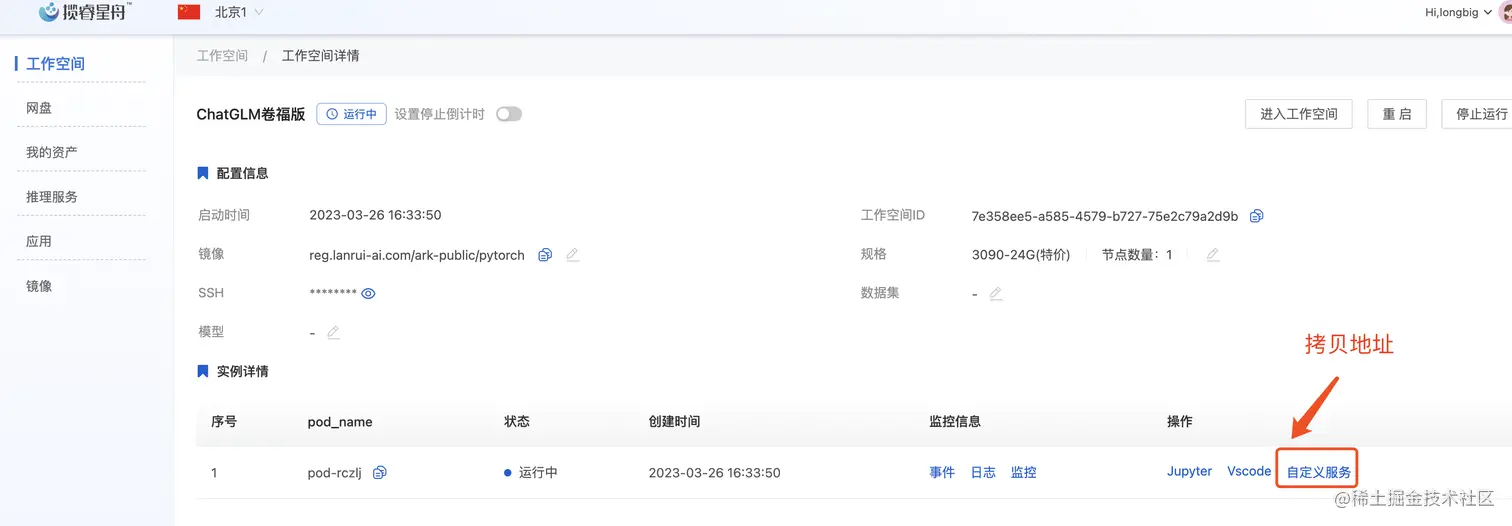
Task: Click the 3090-24G(特价) spec text
Action: click(1021, 255)
